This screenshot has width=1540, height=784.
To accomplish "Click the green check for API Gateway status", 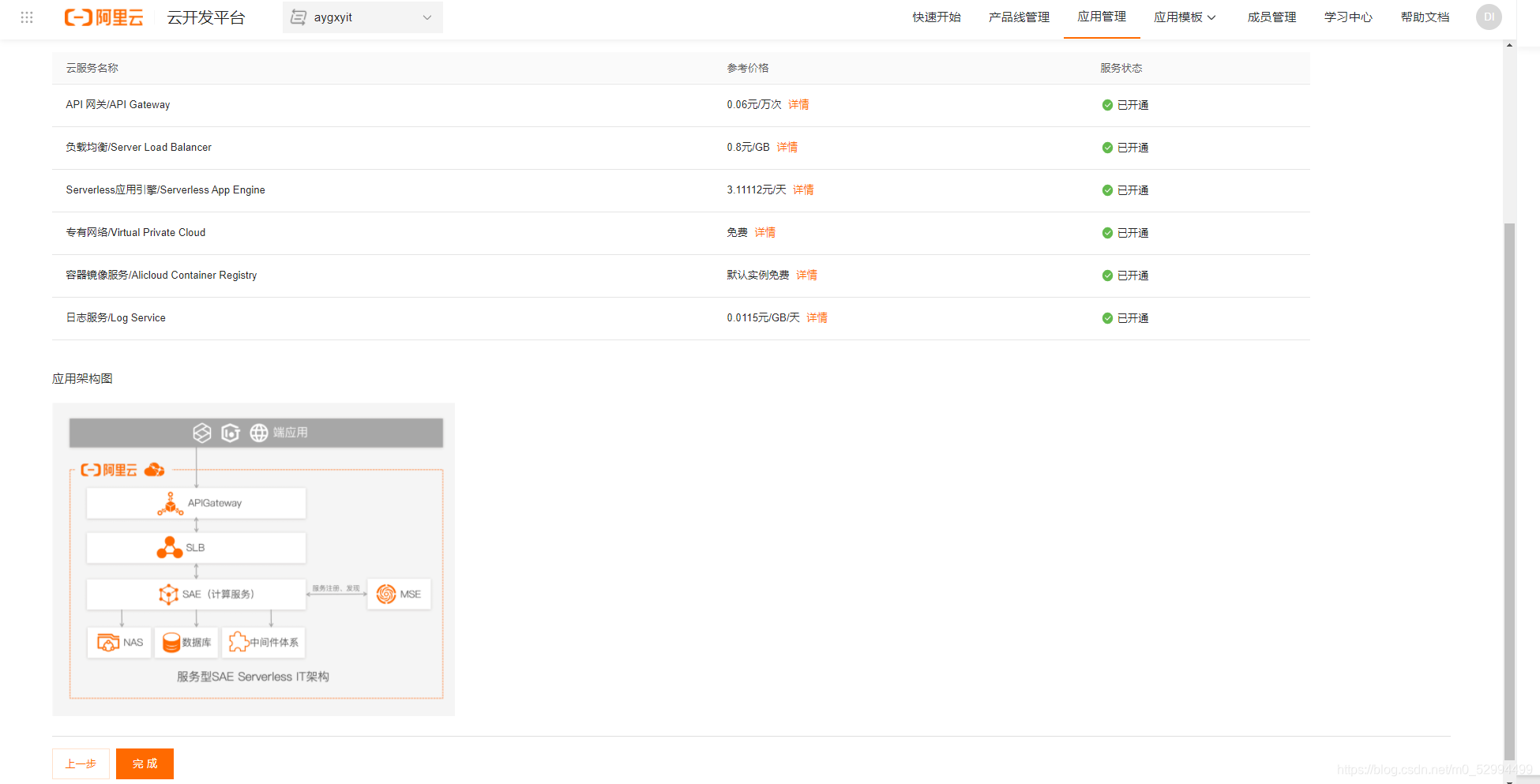I will tap(1107, 105).
